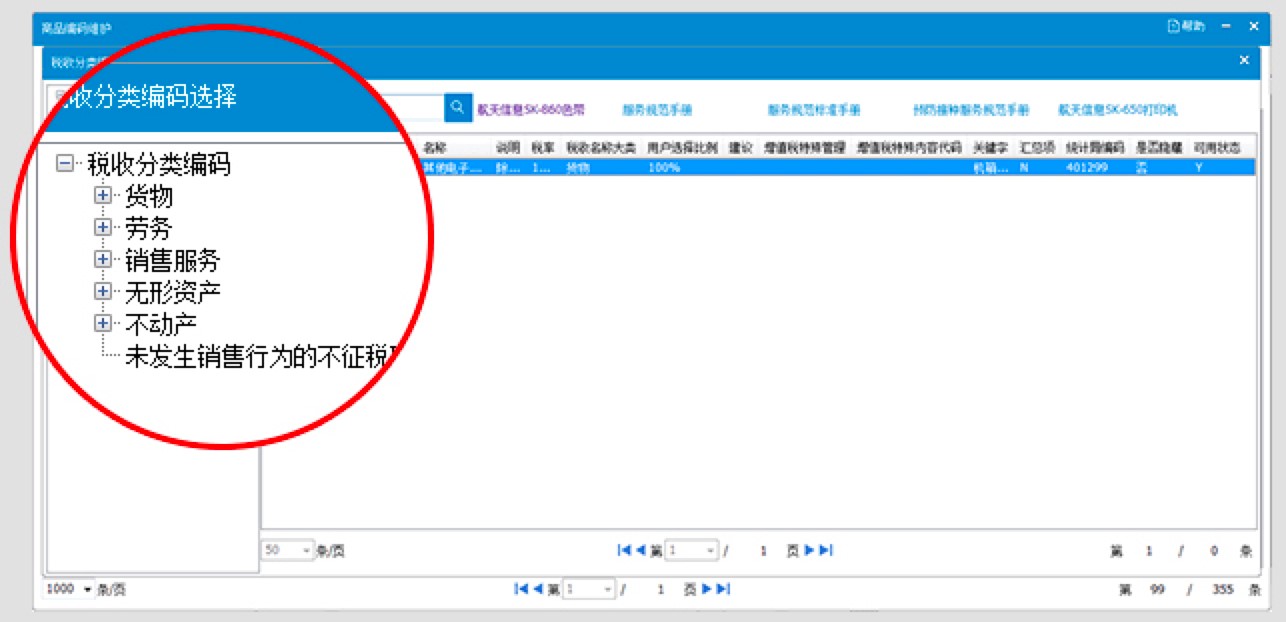Viewport: 1286px width, 622px height.
Task: Go to previous page in outer window pager
Action: pyautogui.click(x=537, y=589)
